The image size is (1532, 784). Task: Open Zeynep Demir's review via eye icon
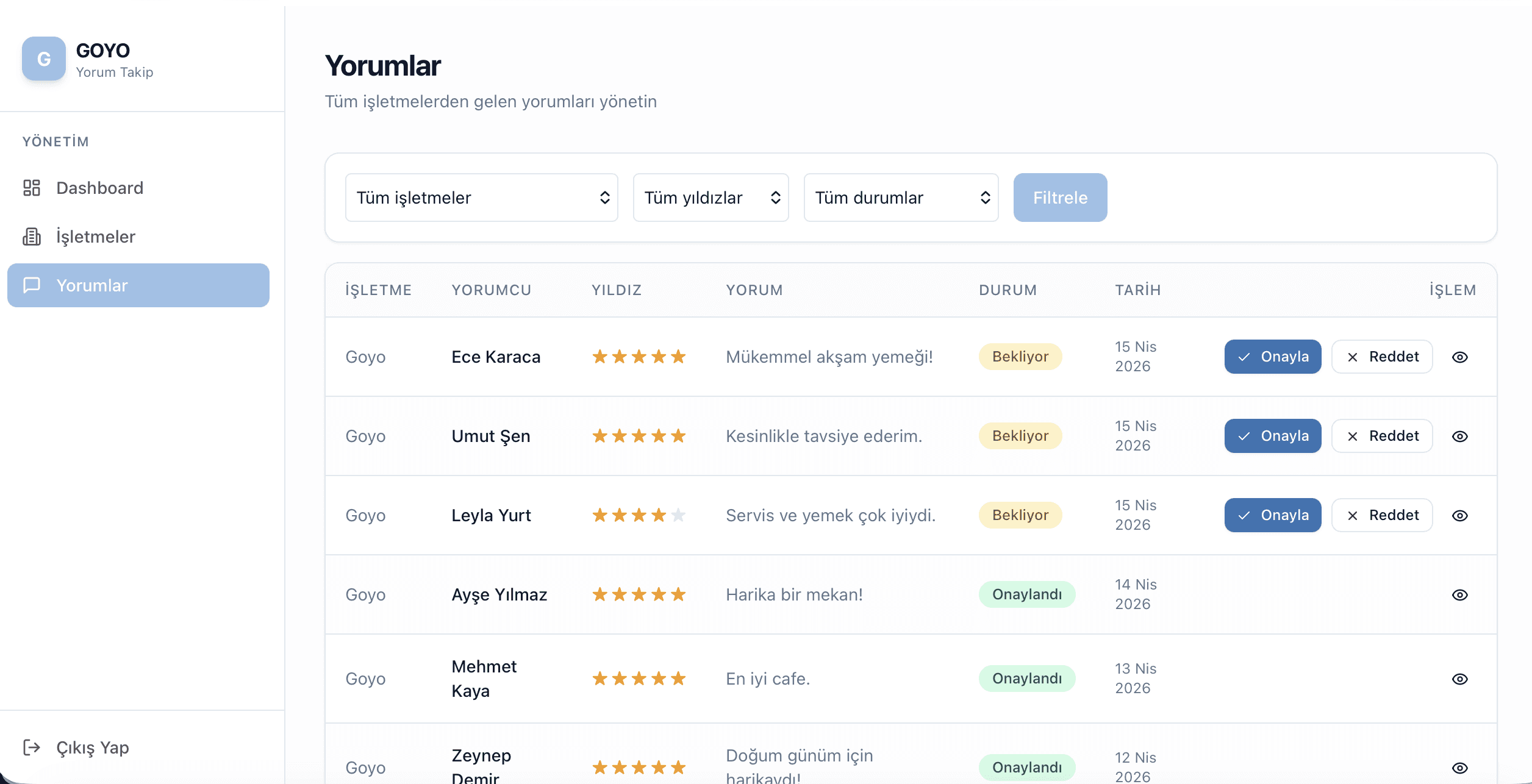point(1460,767)
